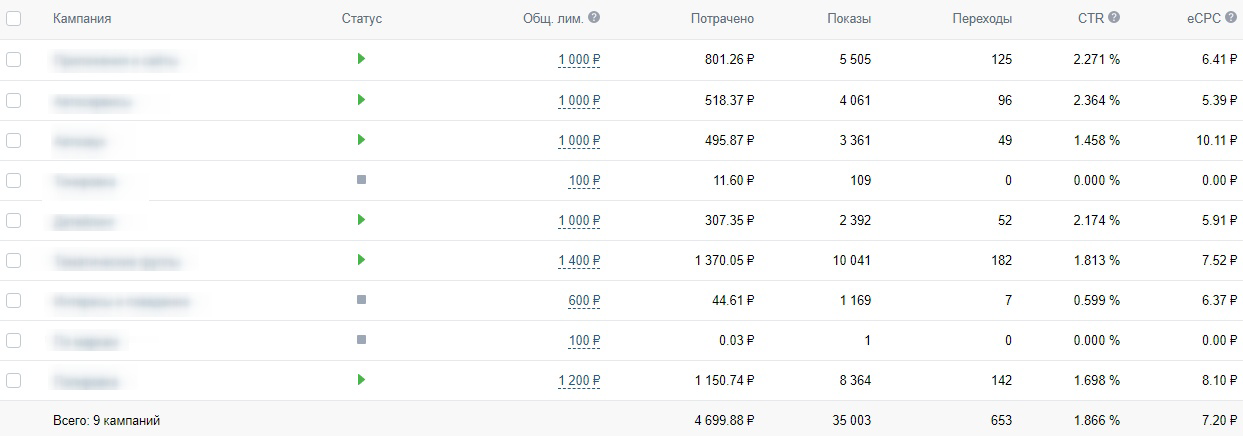This screenshot has width=1243, height=436.
Task: Click the gray stop status of the 0.03 ₽ campaign
Action: tap(361, 340)
